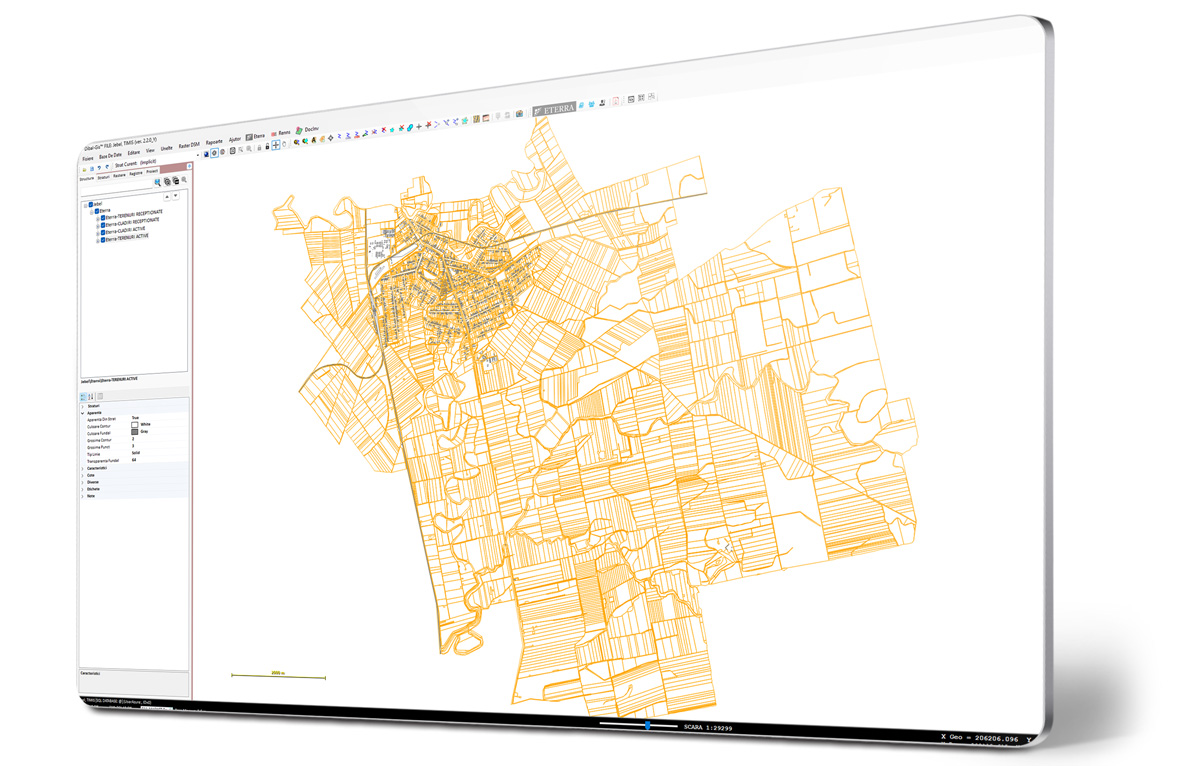
Task: Click the hand grab tool icon
Action: pyautogui.click(x=286, y=144)
